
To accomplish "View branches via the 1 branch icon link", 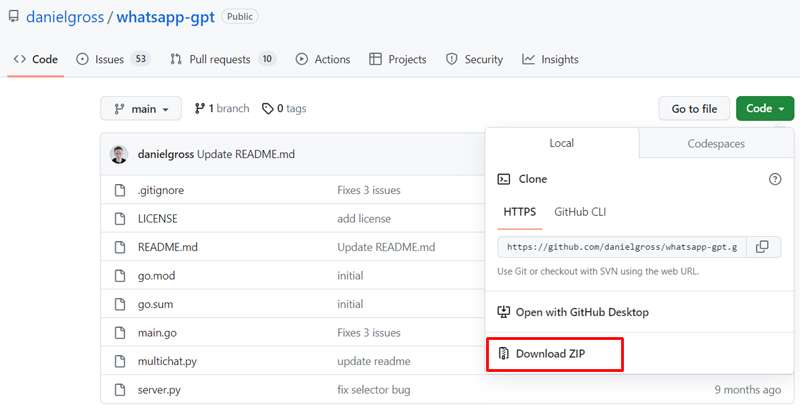I will pyautogui.click(x=200, y=109).
